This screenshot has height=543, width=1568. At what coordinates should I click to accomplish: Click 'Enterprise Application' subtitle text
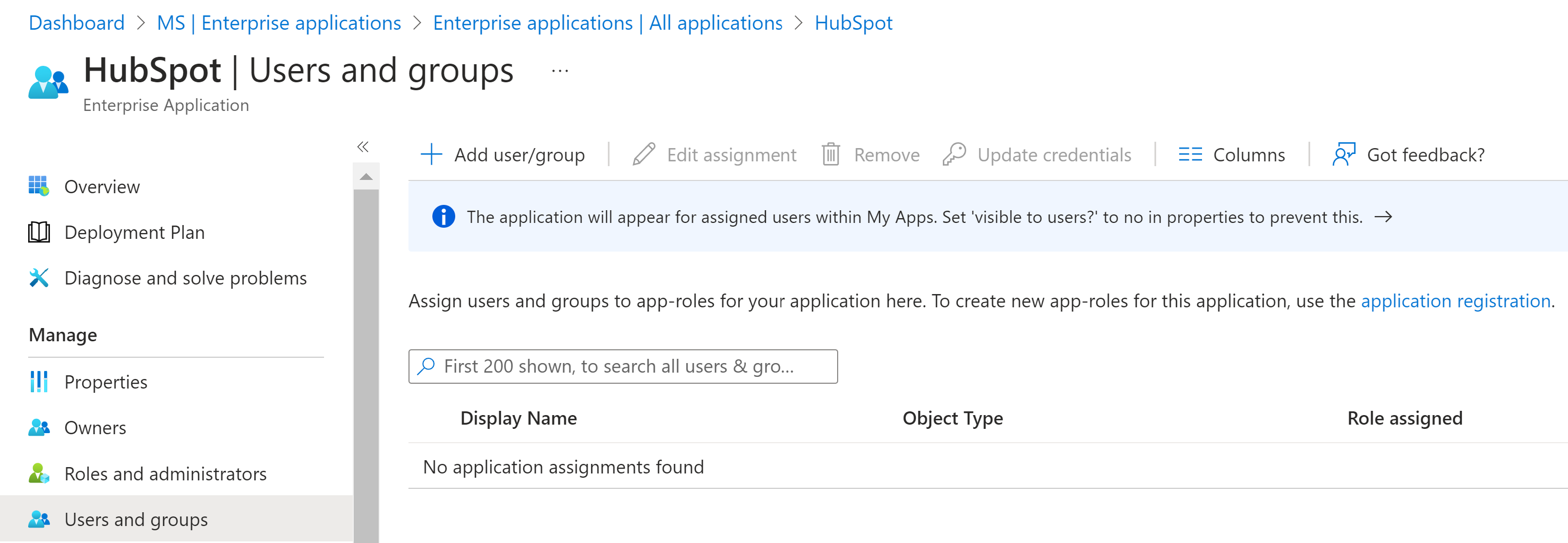point(166,105)
